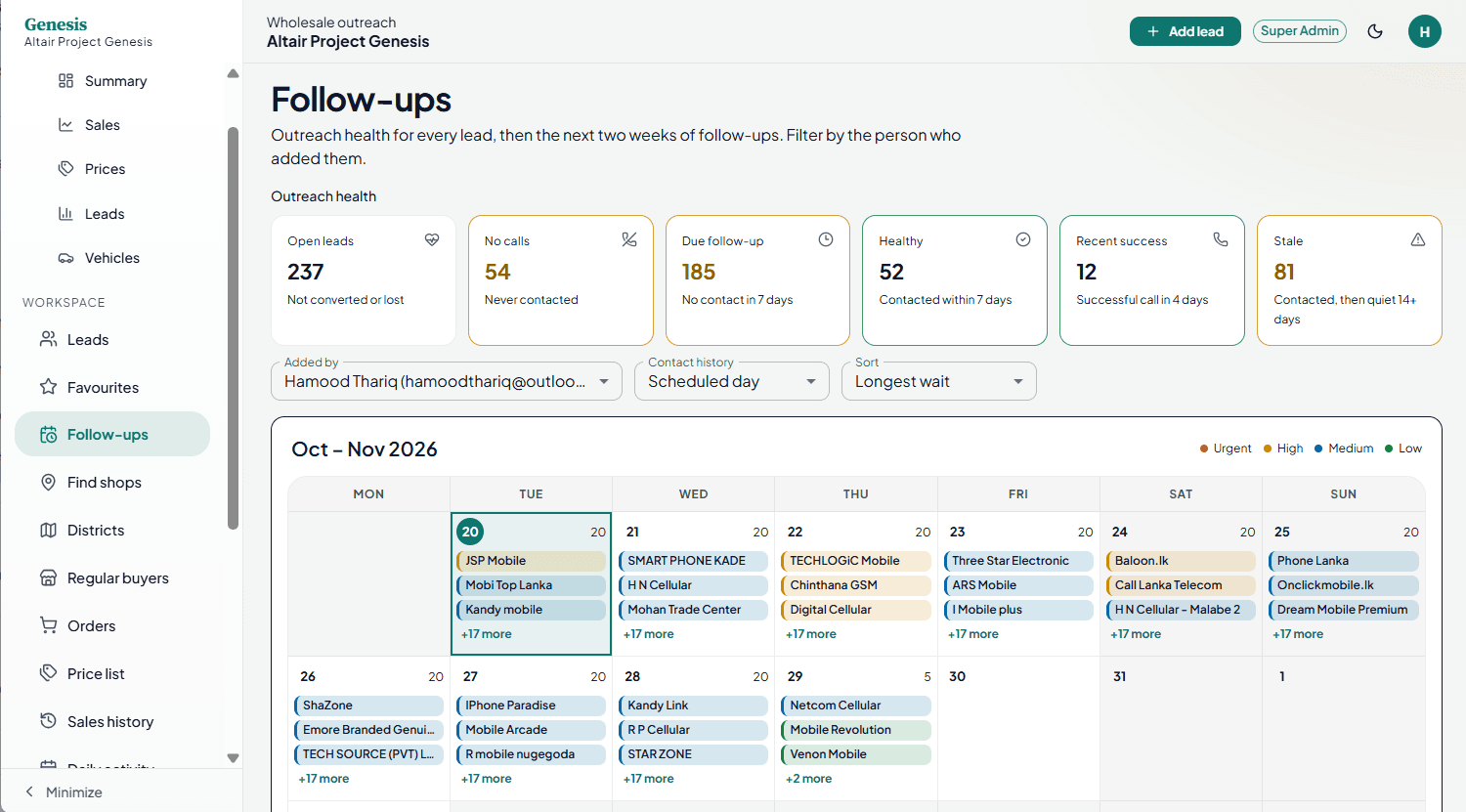Screen dimensions: 1466x812
Task: Click the Add lead button
Action: [x=1186, y=31]
